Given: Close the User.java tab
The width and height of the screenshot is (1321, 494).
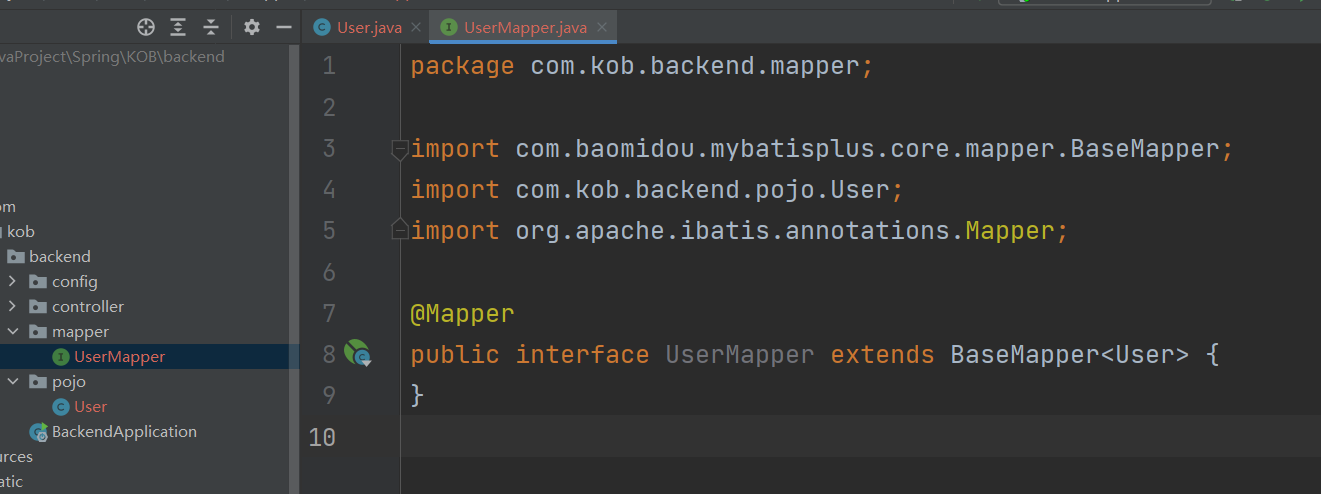Looking at the screenshot, I should (416, 28).
